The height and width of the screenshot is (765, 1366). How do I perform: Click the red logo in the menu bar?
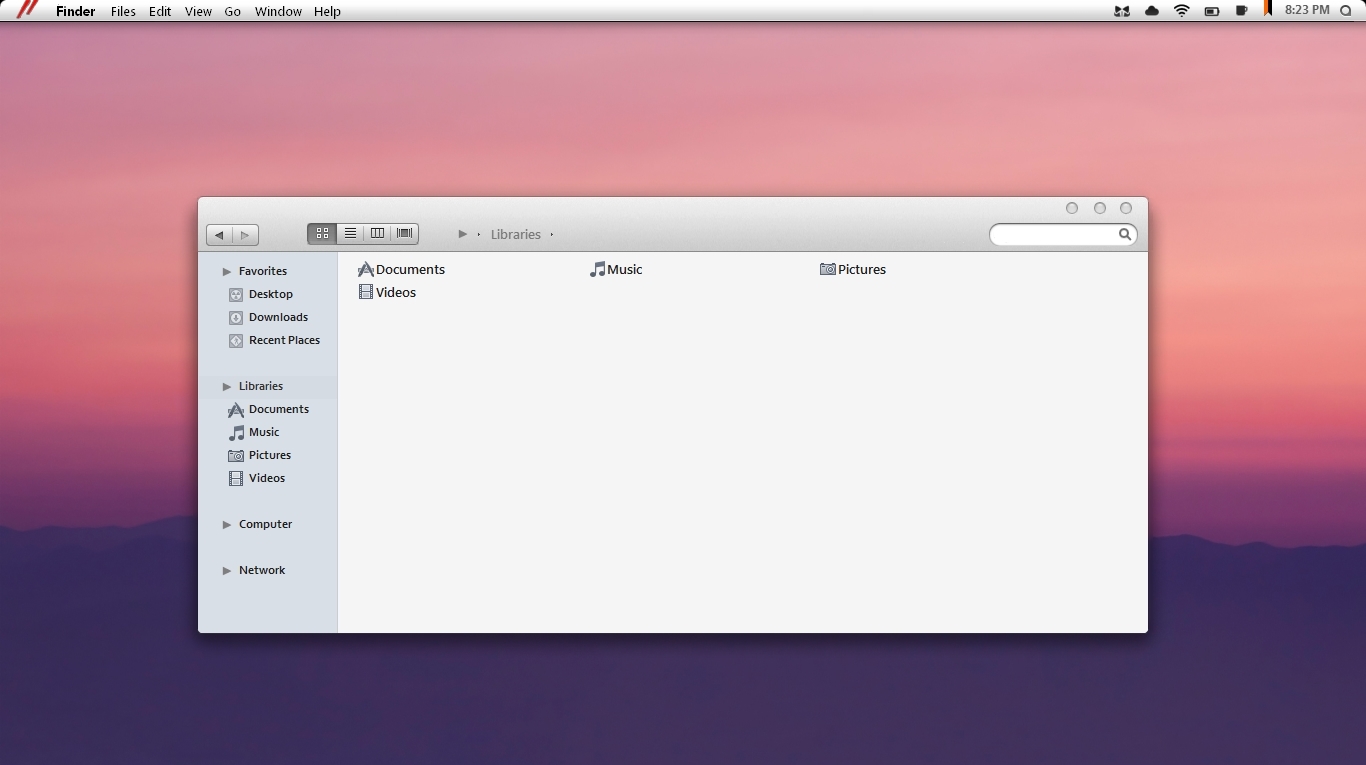pos(27,10)
